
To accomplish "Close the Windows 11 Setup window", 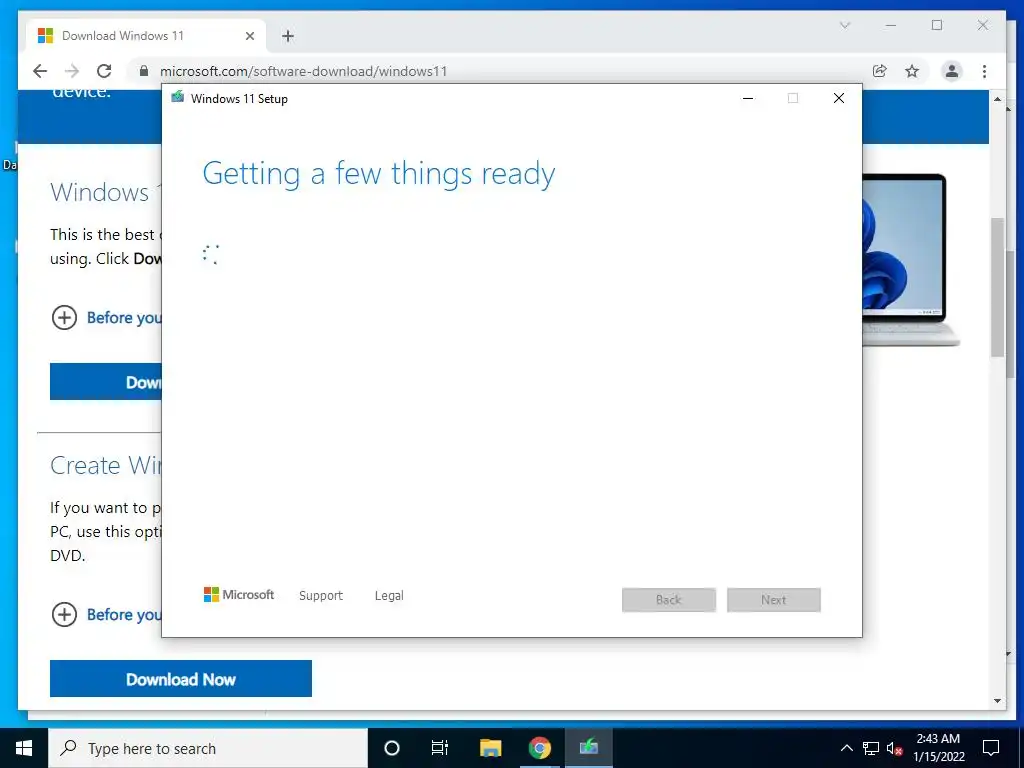I will (x=839, y=98).
